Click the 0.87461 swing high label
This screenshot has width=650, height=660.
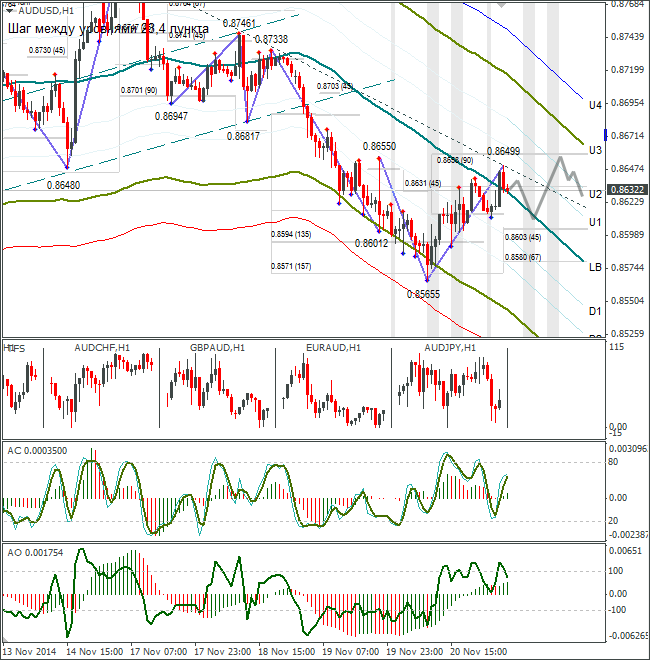[239, 23]
